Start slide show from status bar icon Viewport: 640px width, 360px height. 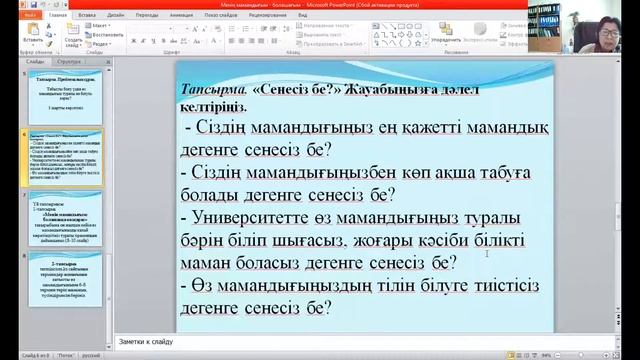click(535, 356)
